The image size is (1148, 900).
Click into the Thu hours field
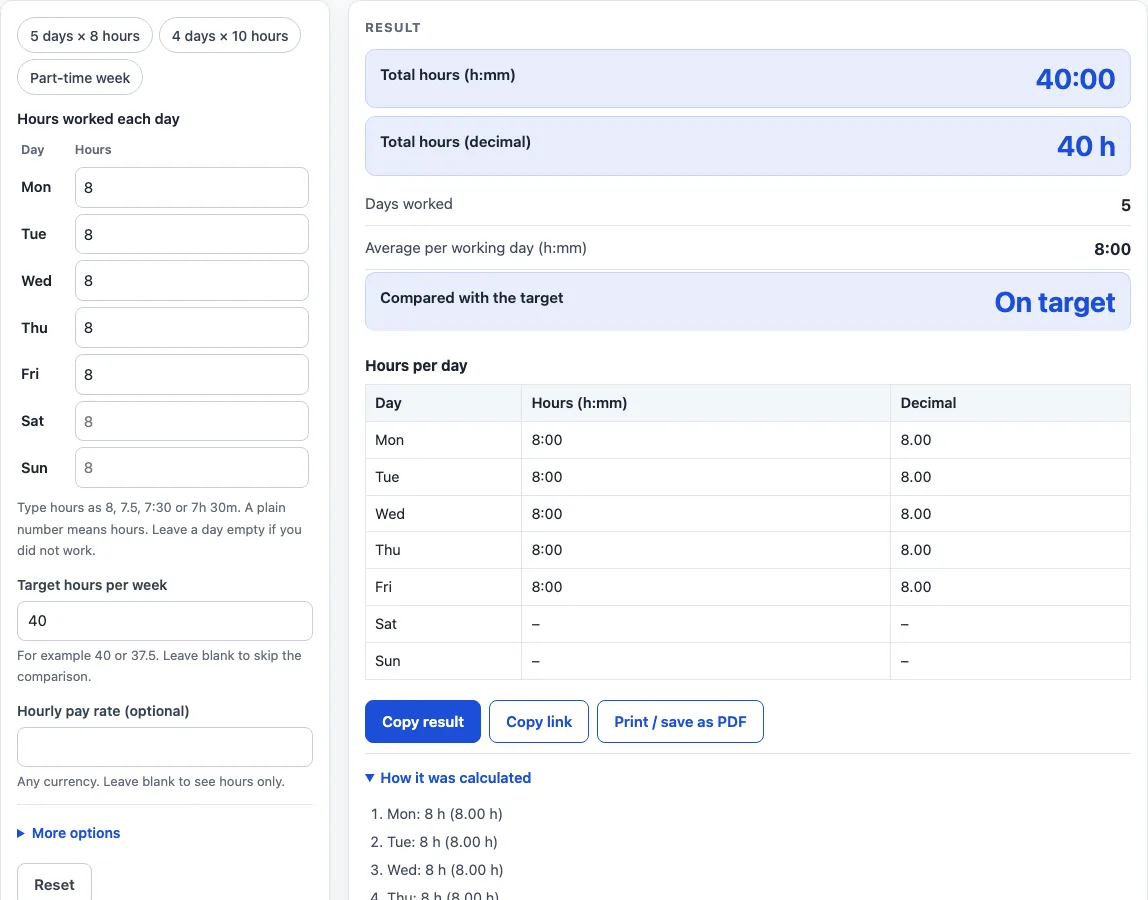192,327
